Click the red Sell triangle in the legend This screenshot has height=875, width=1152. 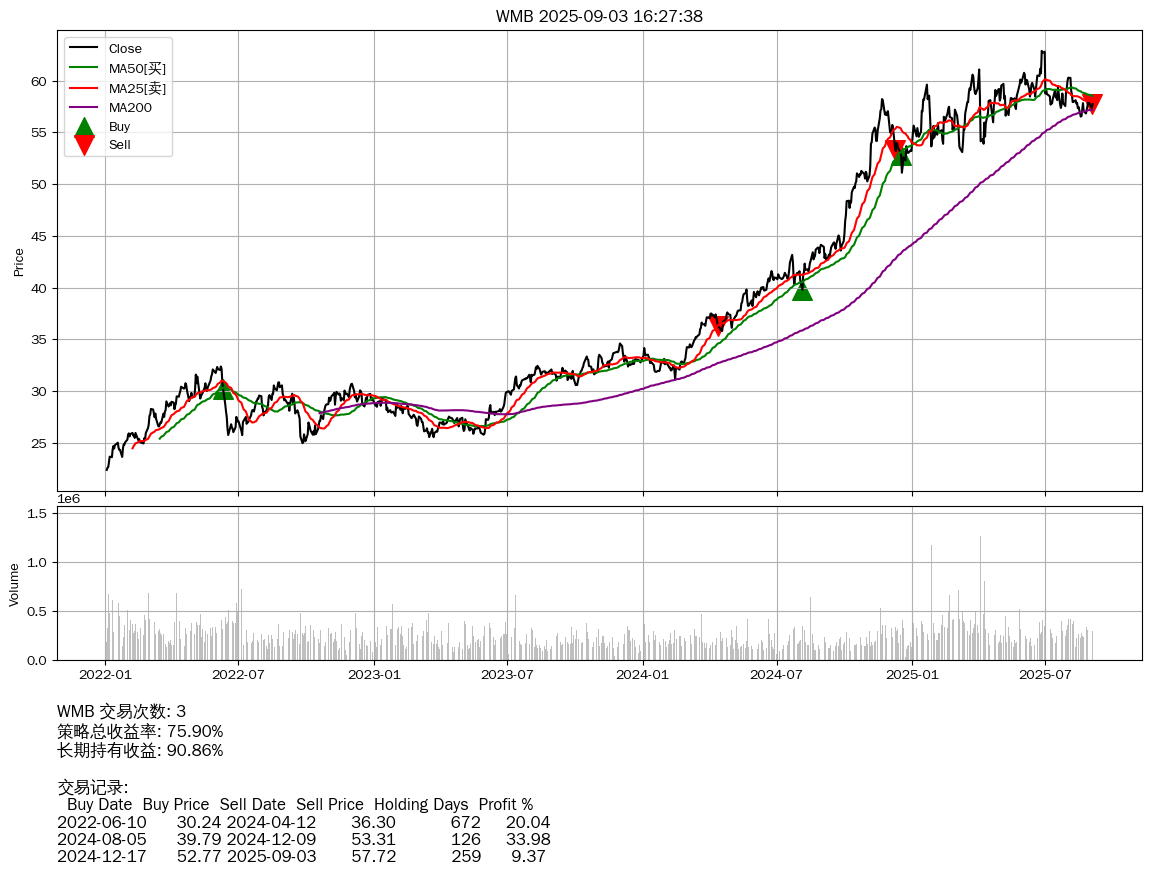click(85, 145)
